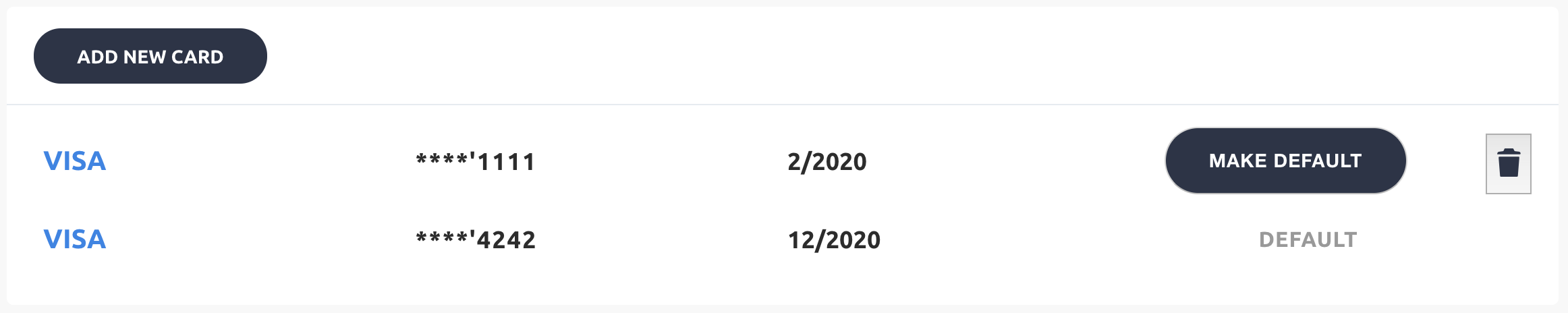Open the VISA link for card 1111
This screenshot has width=1568, height=313.
tap(75, 161)
